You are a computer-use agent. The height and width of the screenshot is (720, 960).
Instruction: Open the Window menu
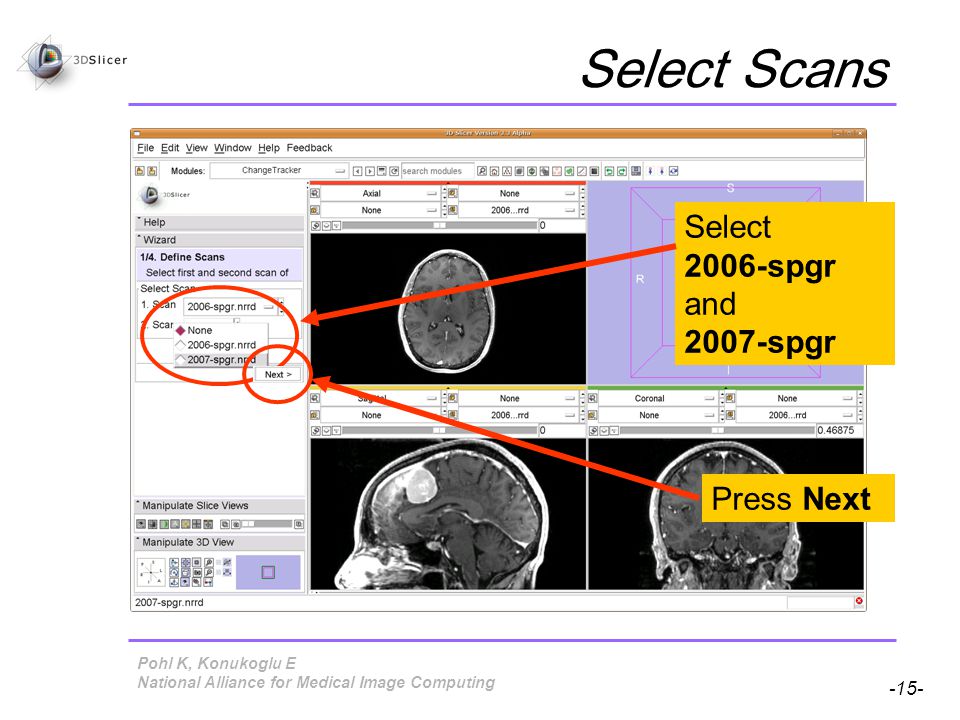[x=233, y=148]
